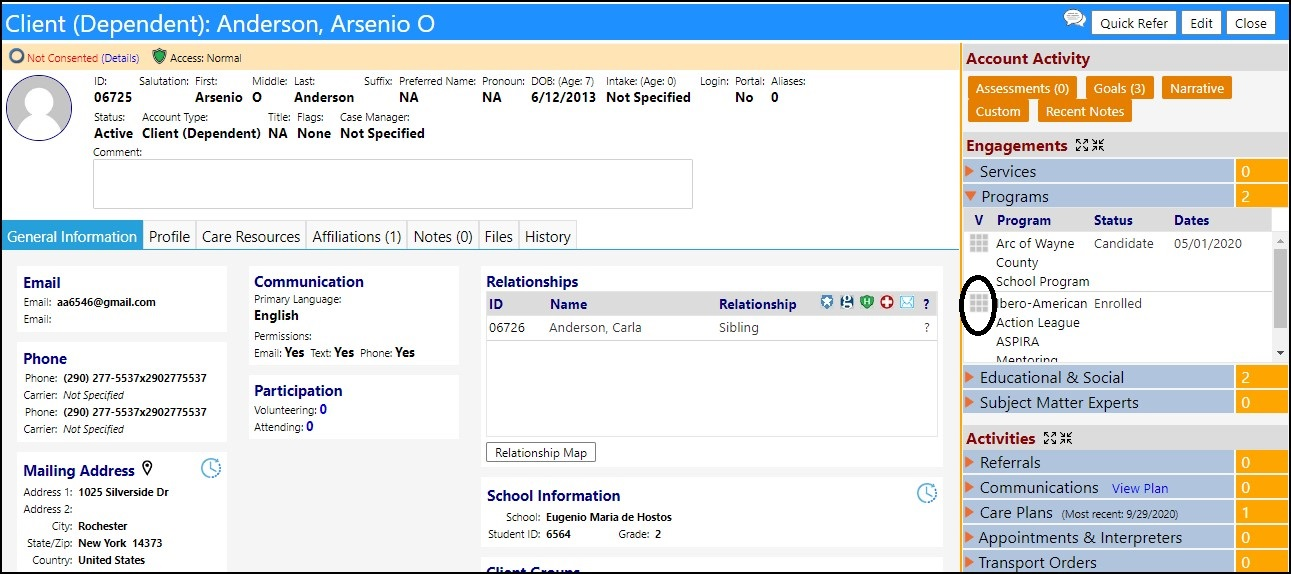Click the blue star badge icon in Relationships header

[827, 303]
